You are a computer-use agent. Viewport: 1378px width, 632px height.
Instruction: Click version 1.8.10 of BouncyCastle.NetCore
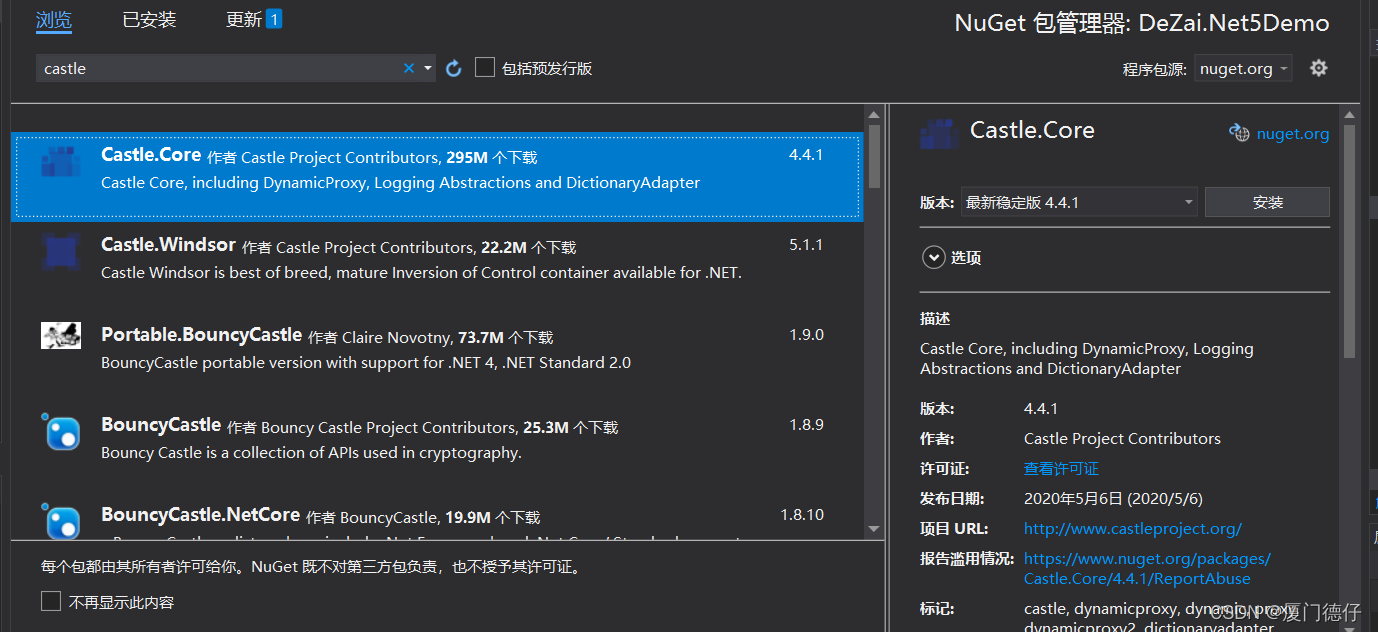coord(802,514)
